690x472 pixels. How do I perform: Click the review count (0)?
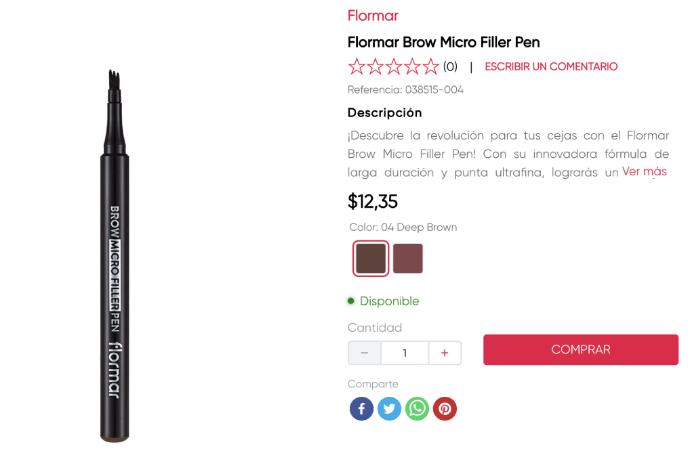coord(450,67)
